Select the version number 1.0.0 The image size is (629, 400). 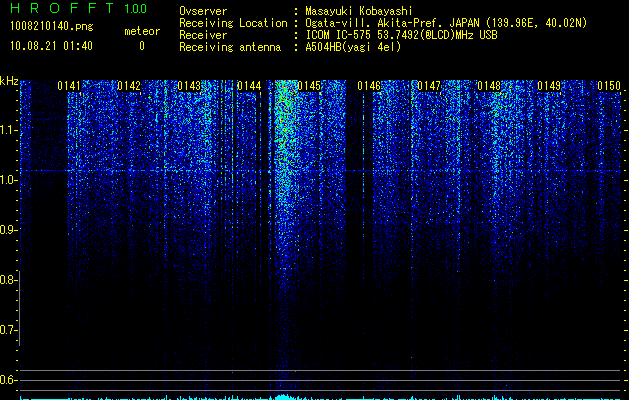click(x=135, y=9)
